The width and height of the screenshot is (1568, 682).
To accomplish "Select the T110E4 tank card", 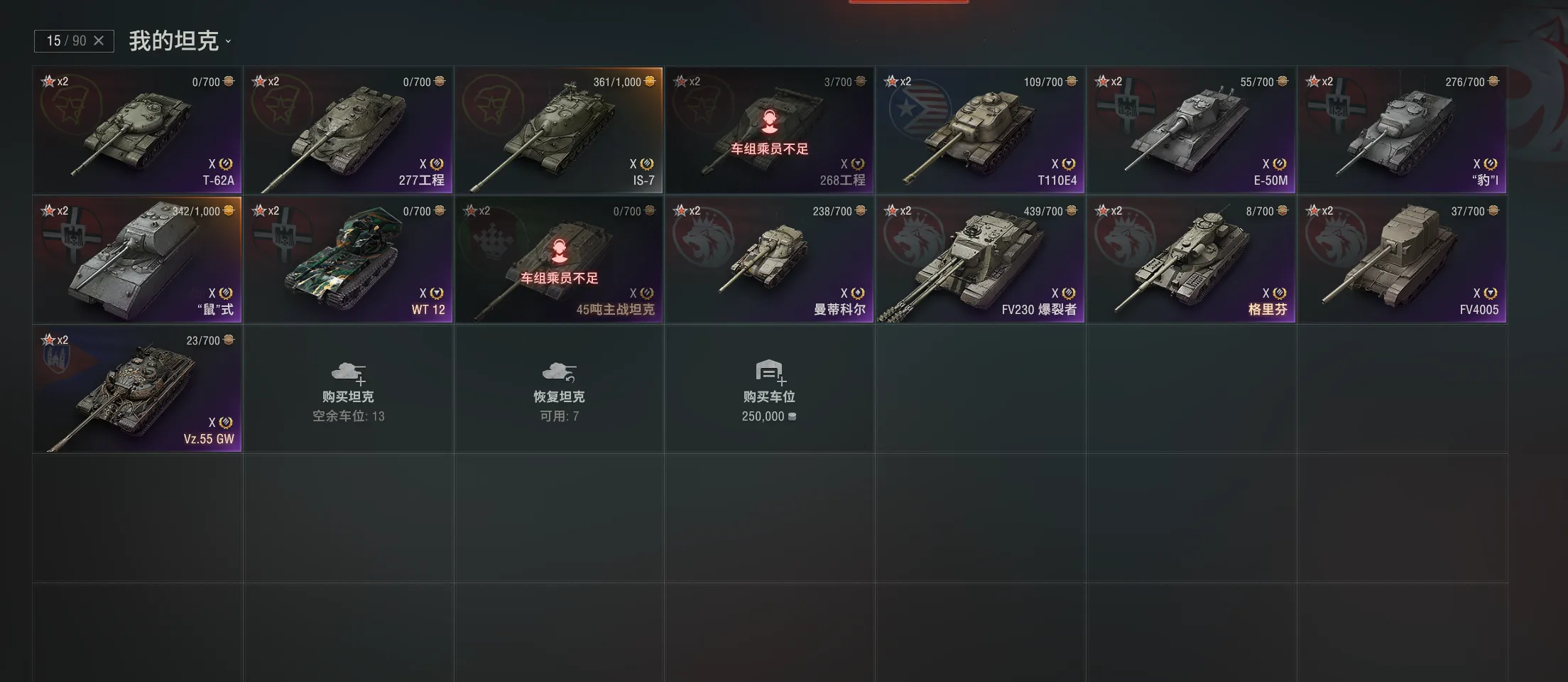I will point(980,130).
